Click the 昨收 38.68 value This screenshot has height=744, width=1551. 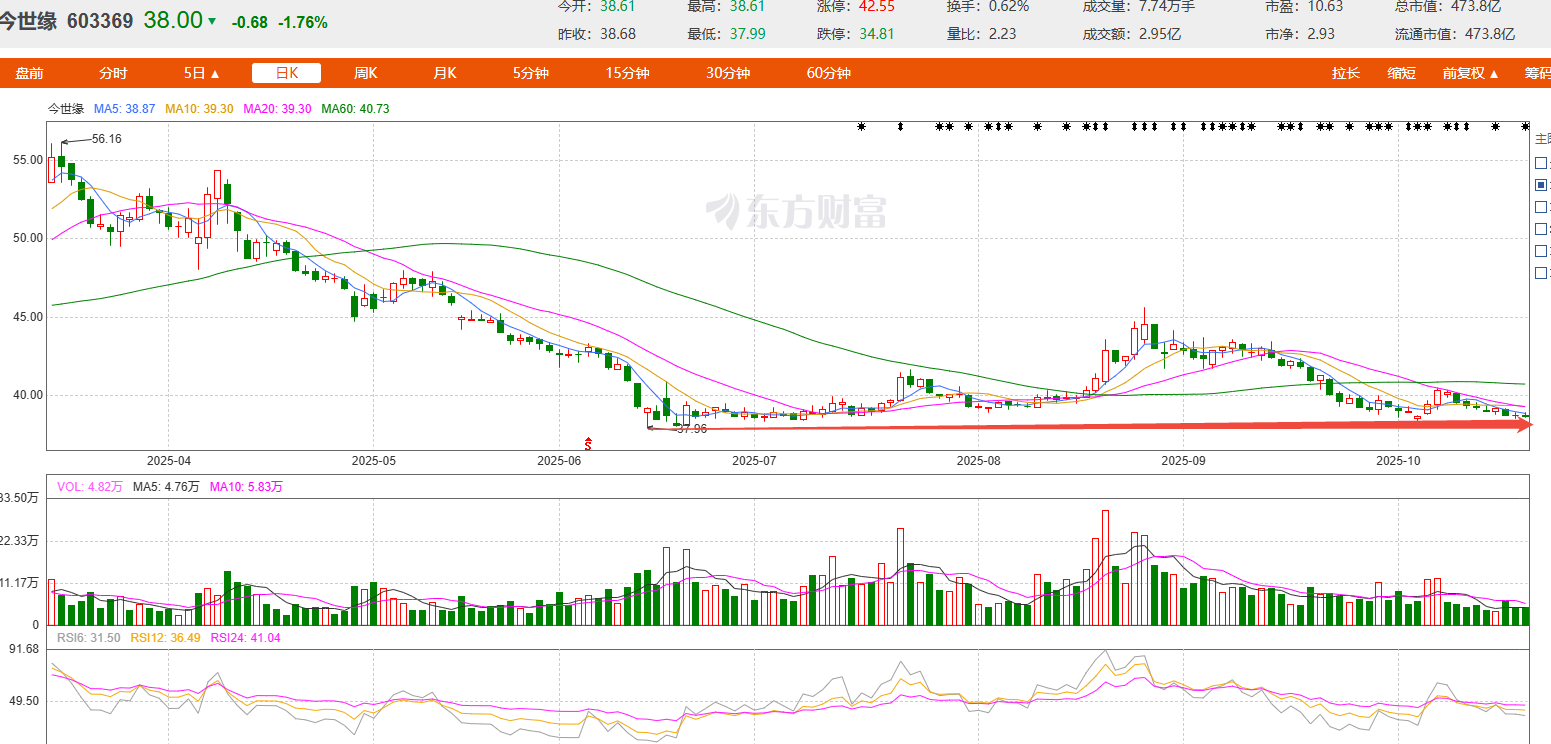pos(617,34)
